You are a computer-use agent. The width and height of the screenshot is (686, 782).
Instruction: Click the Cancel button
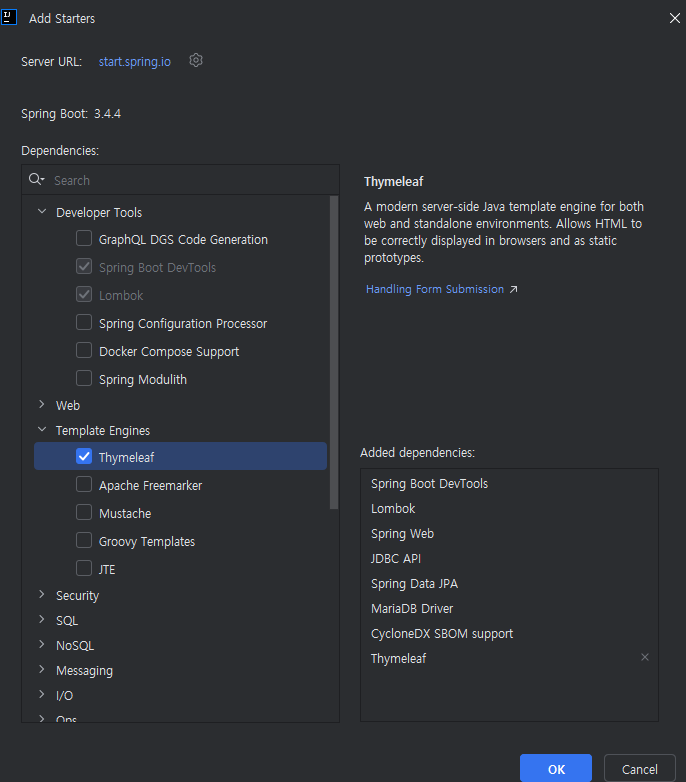[x=640, y=769]
